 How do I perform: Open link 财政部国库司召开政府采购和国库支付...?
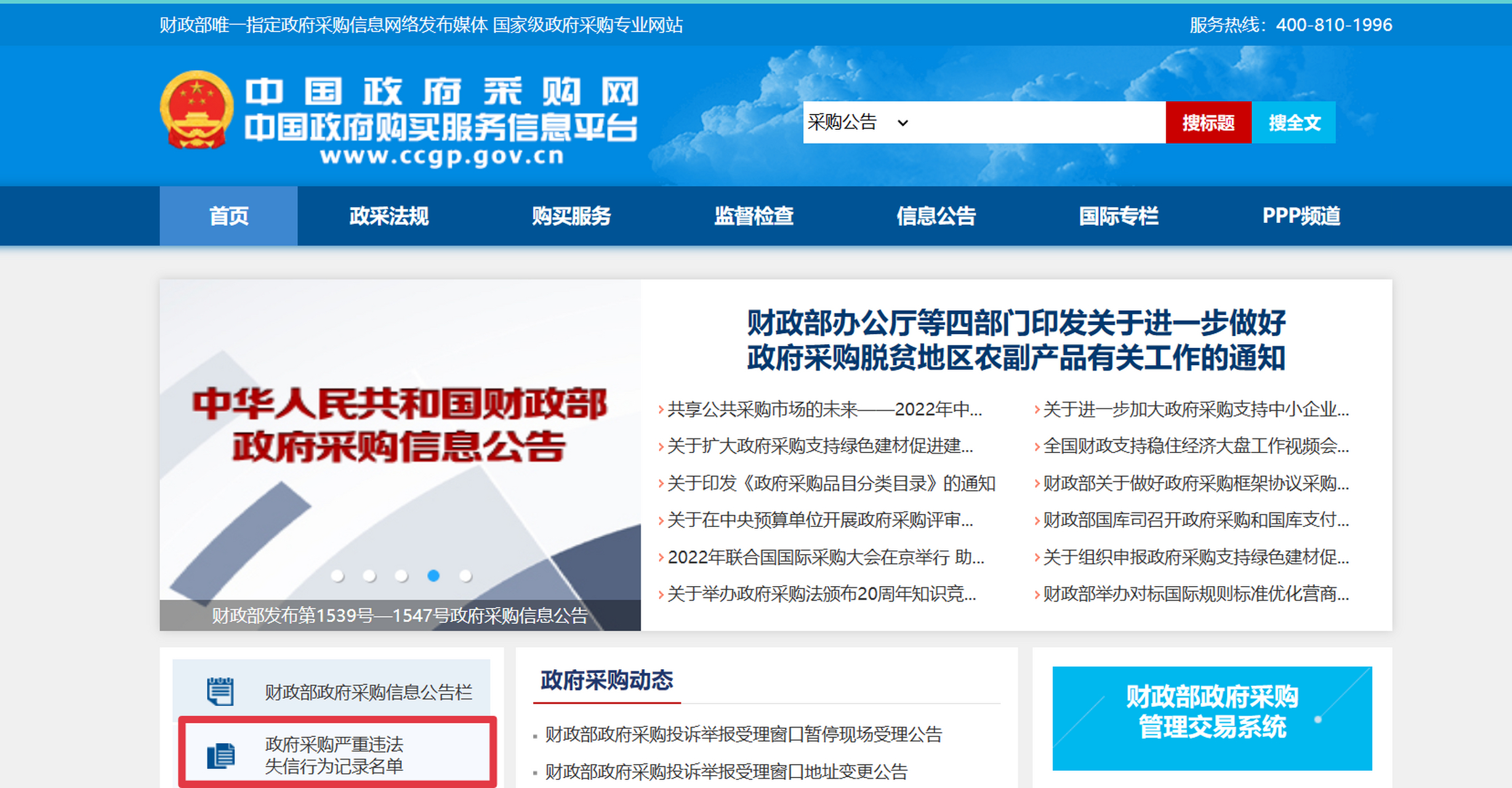(x=1196, y=520)
